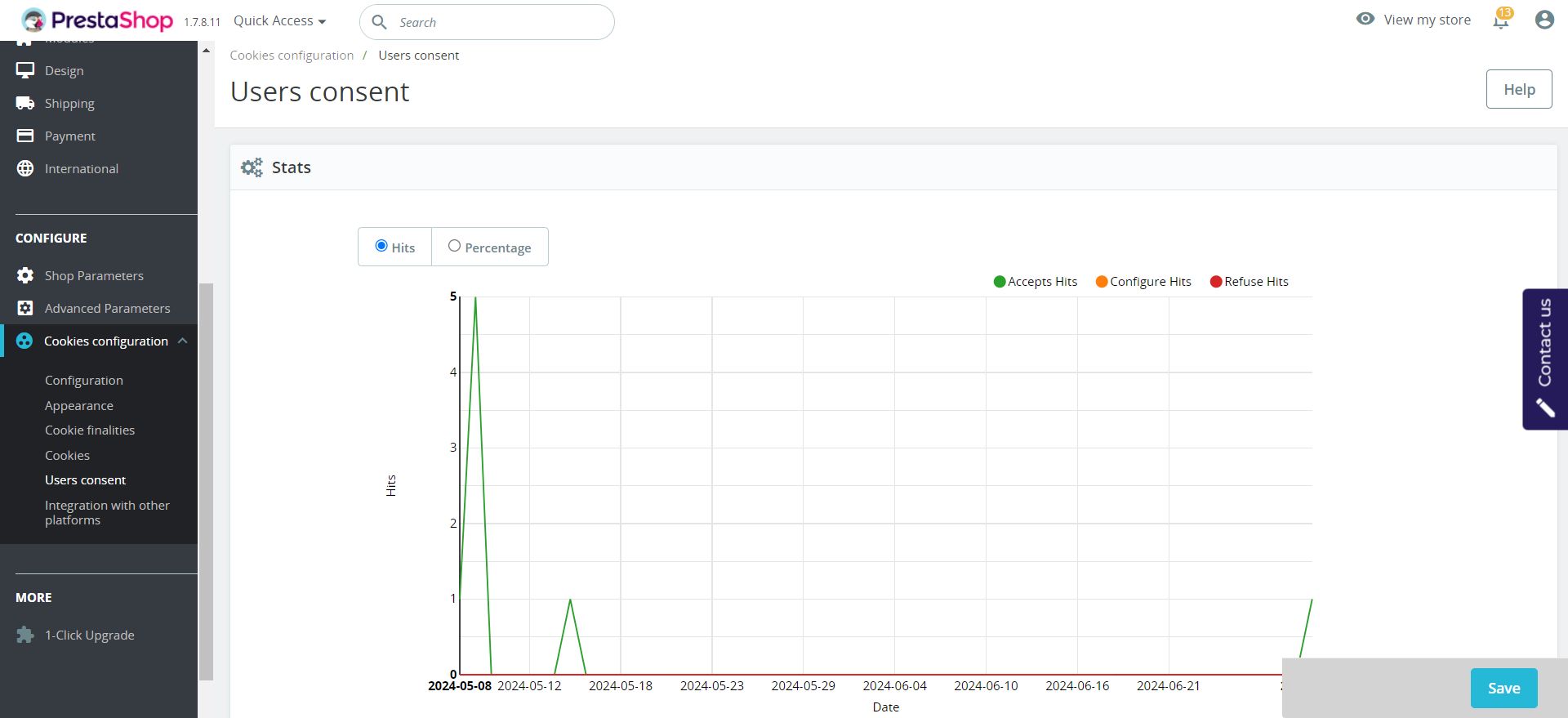Click the Stats panel title

(x=292, y=167)
